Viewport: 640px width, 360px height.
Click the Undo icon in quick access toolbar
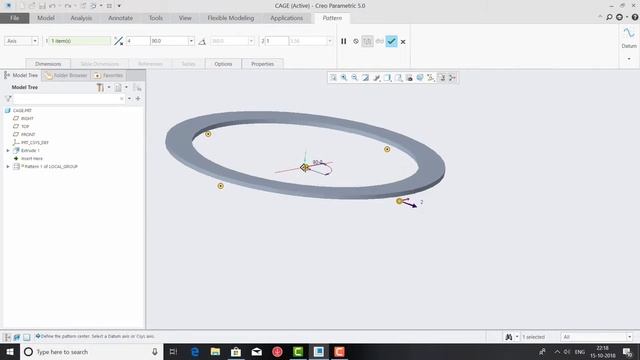(x=52, y=6)
